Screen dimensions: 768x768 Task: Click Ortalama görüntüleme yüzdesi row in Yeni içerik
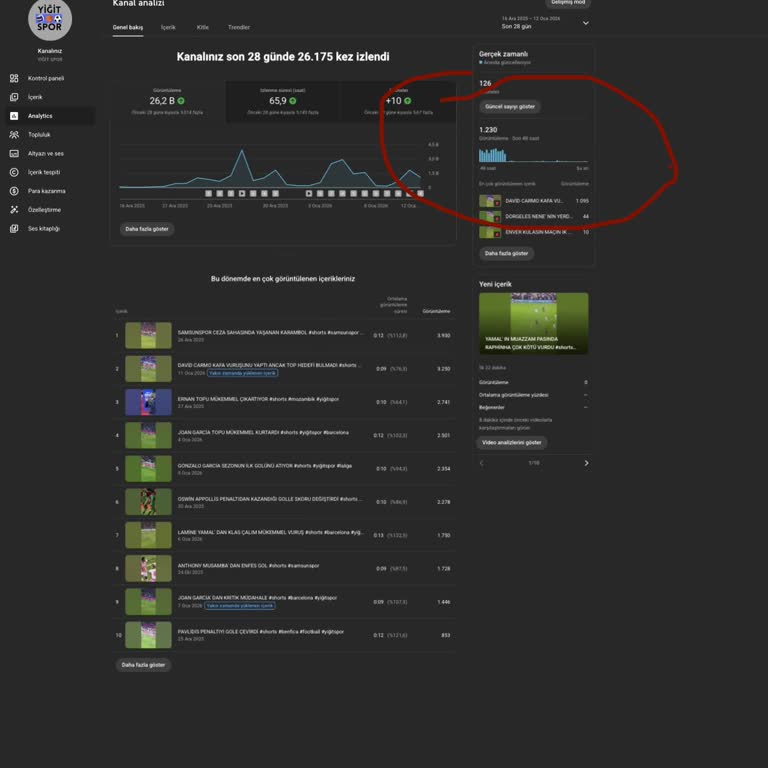pos(534,395)
